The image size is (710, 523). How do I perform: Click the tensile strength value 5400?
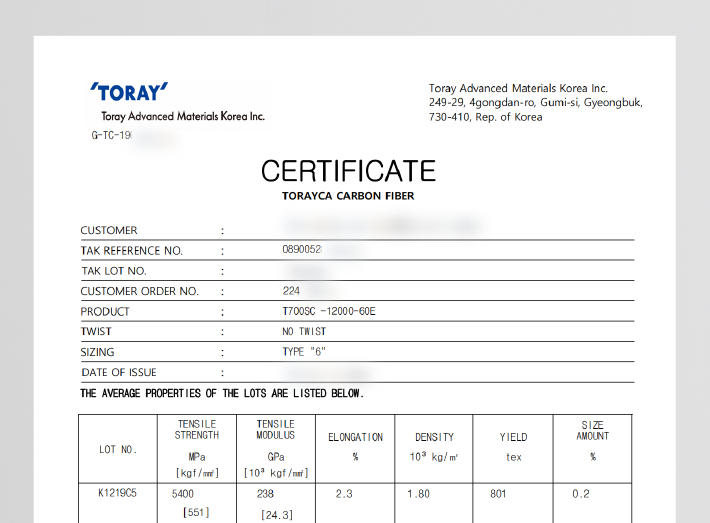[x=183, y=494]
